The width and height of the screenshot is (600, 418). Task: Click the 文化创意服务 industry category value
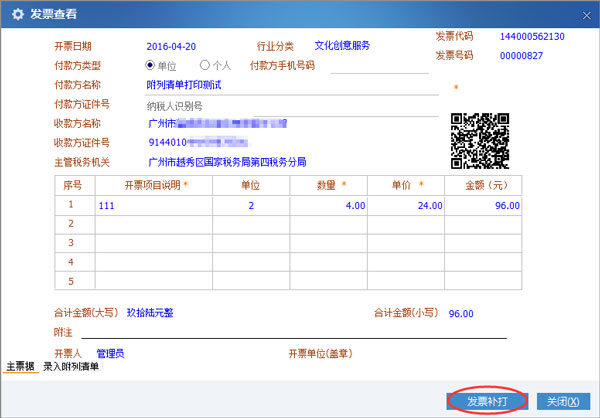pos(342,46)
